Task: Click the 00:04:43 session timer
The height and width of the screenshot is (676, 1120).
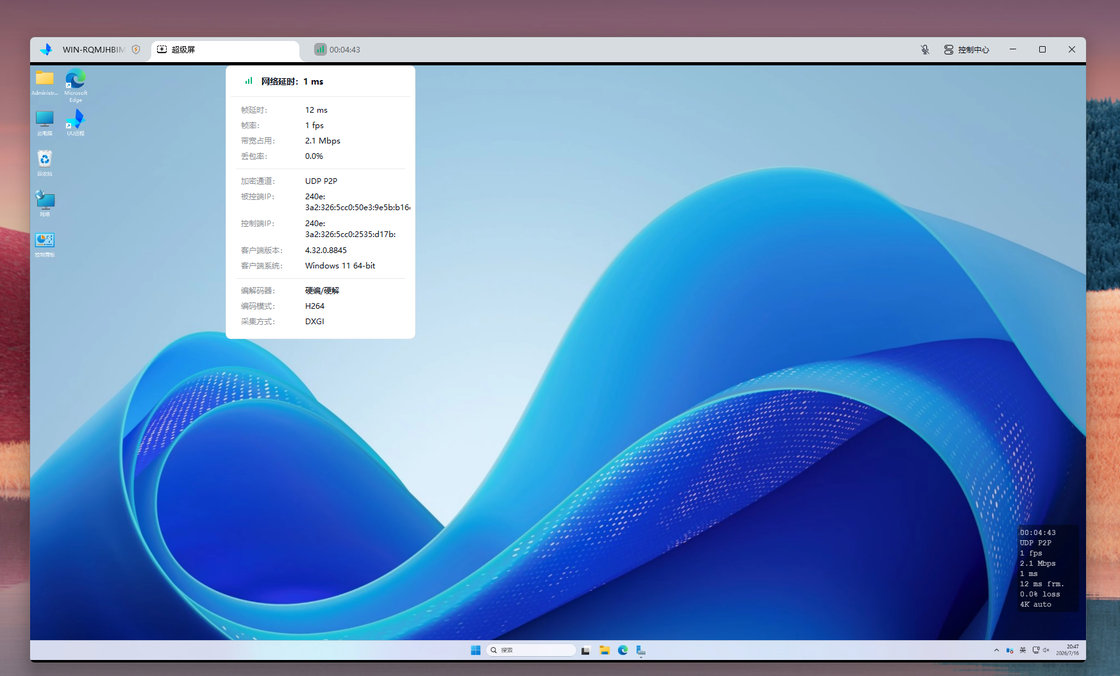Action: pyautogui.click(x=344, y=49)
